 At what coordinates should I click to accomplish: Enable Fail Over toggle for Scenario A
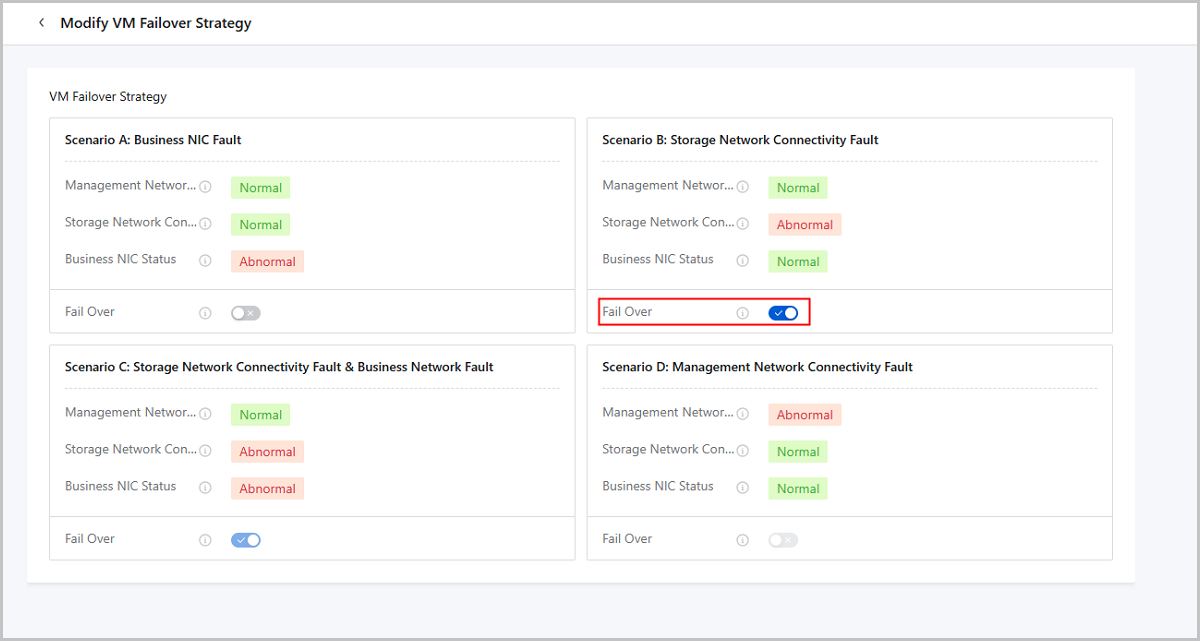245,313
